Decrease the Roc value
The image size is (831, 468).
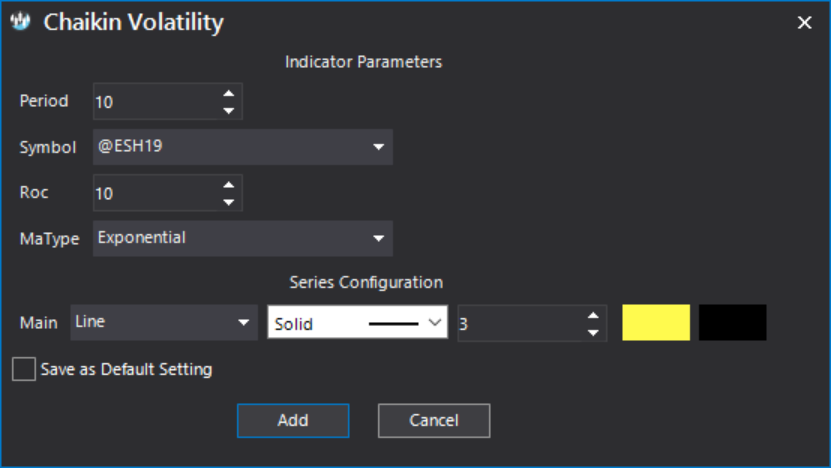[x=228, y=202]
